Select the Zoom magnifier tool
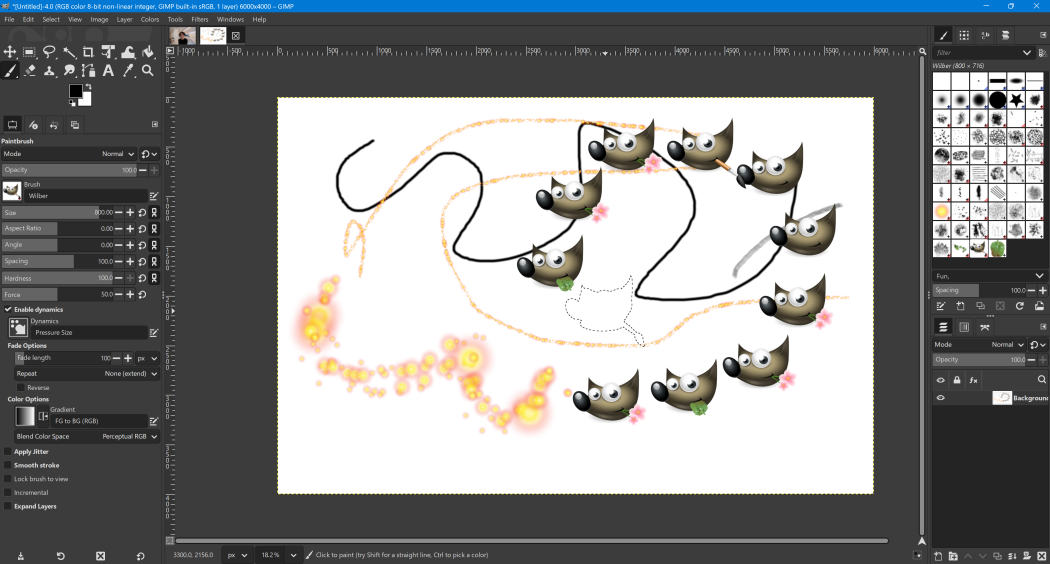This screenshot has width=1050, height=564. 148,71
